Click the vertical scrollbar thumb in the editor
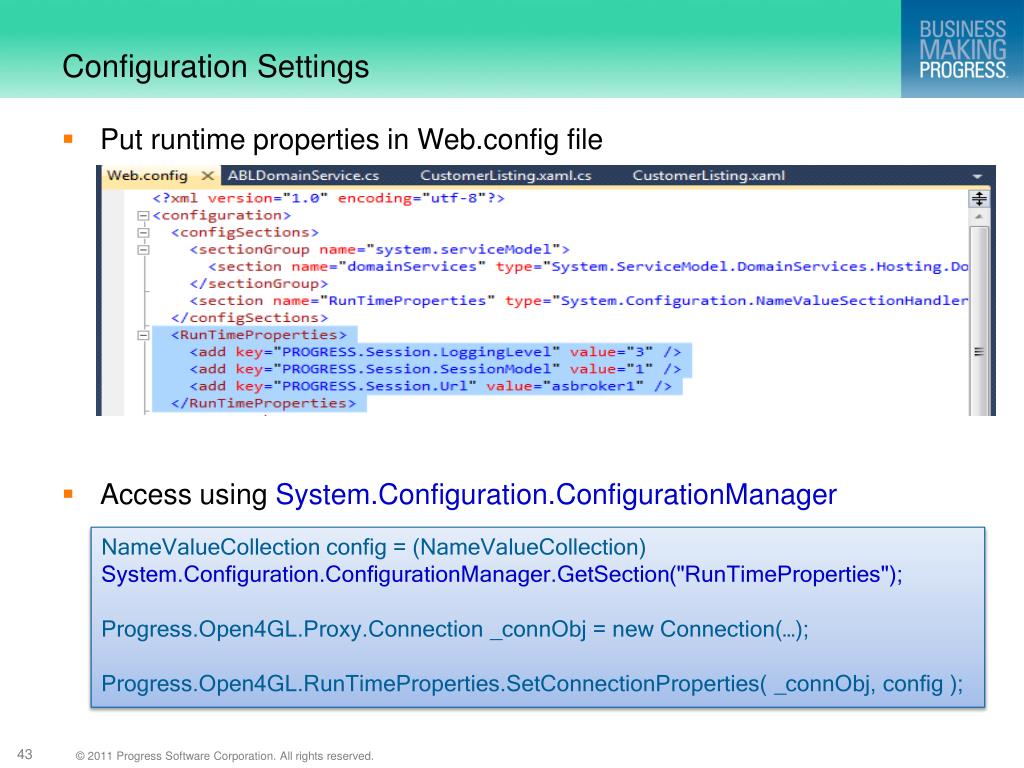This screenshot has width=1024, height=768. pos(978,320)
